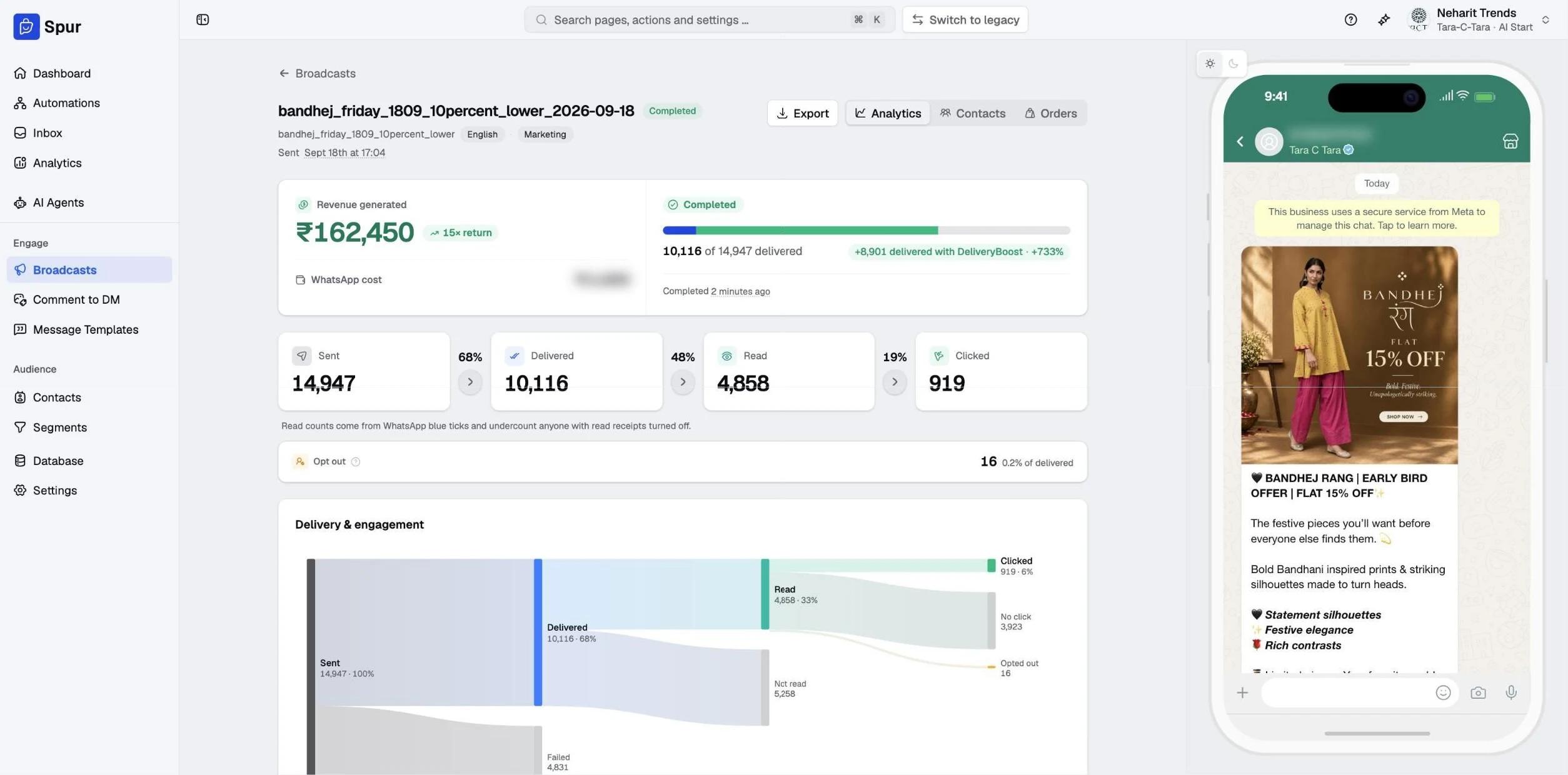
Task: Open Message Templates in the sidebar
Action: coord(89,329)
